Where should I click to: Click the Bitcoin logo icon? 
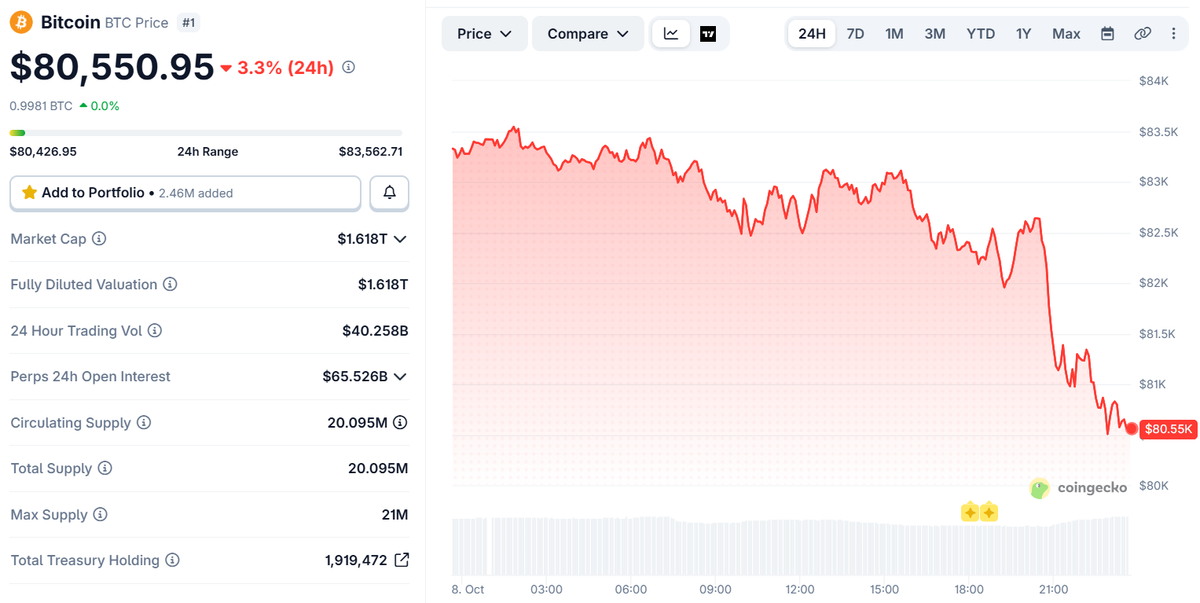click(21, 21)
